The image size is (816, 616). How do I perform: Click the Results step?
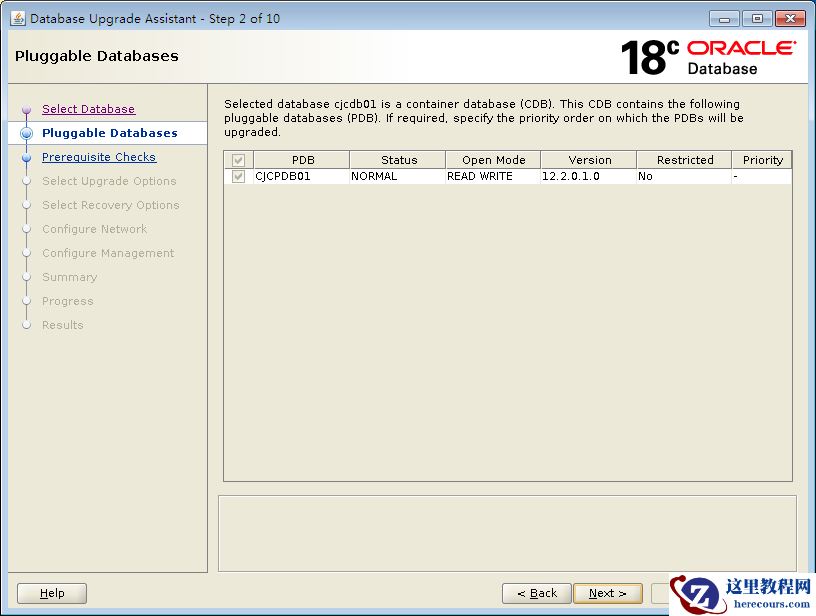tap(62, 325)
